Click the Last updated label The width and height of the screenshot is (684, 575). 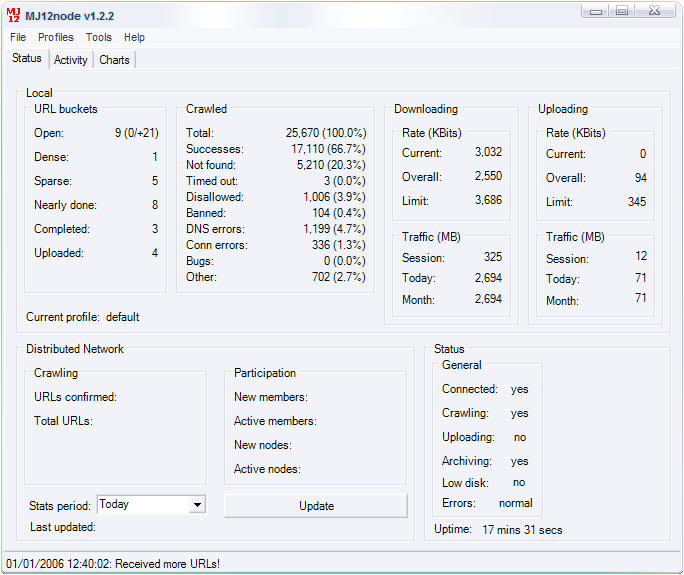click(x=63, y=527)
